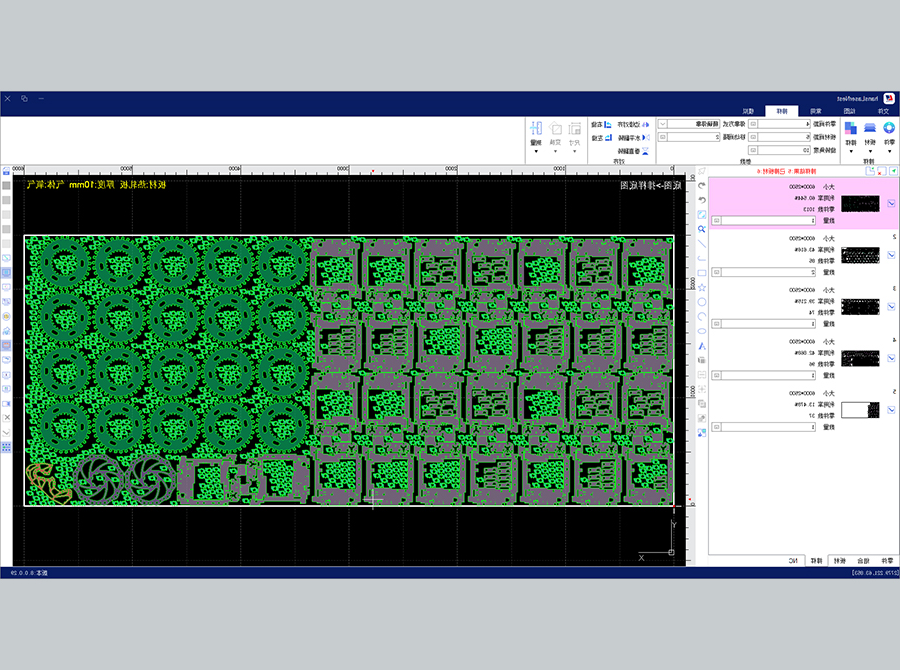
Task: Select the ellipse drawing tool
Action: [x=701, y=331]
